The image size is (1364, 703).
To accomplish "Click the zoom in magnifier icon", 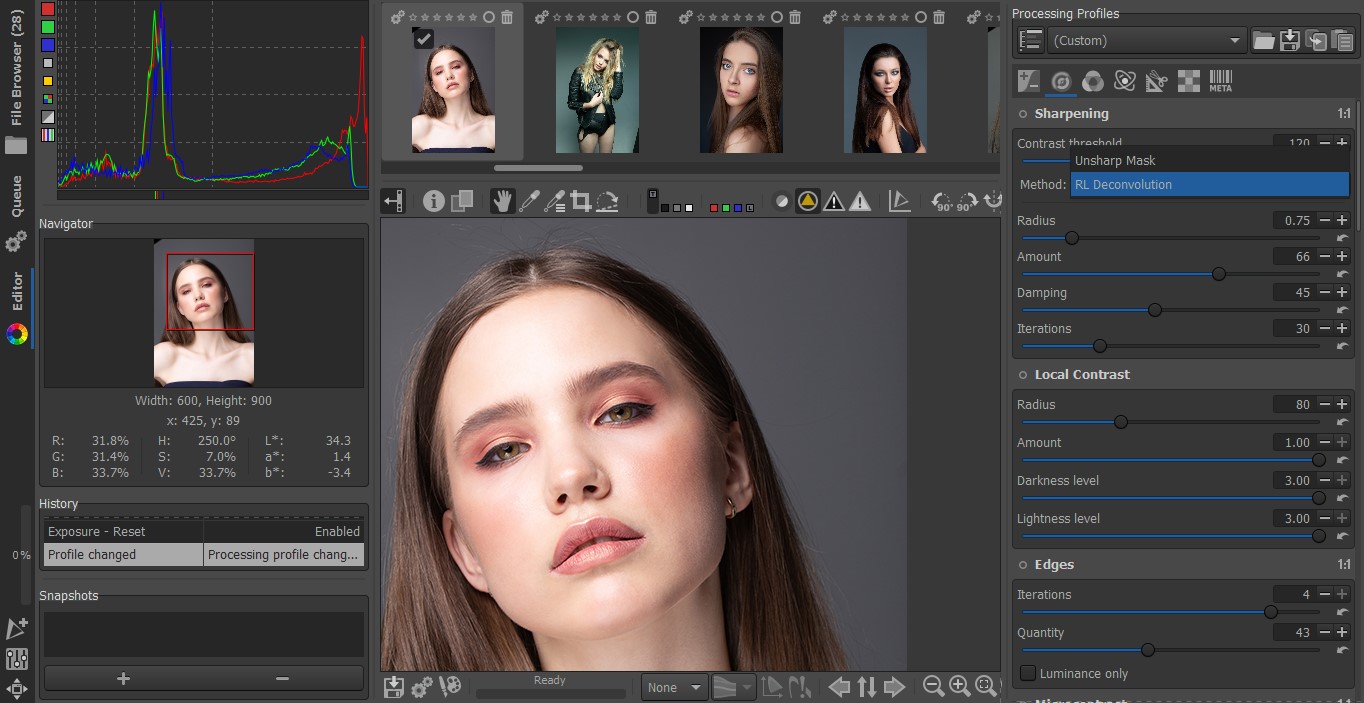I will tap(960, 686).
